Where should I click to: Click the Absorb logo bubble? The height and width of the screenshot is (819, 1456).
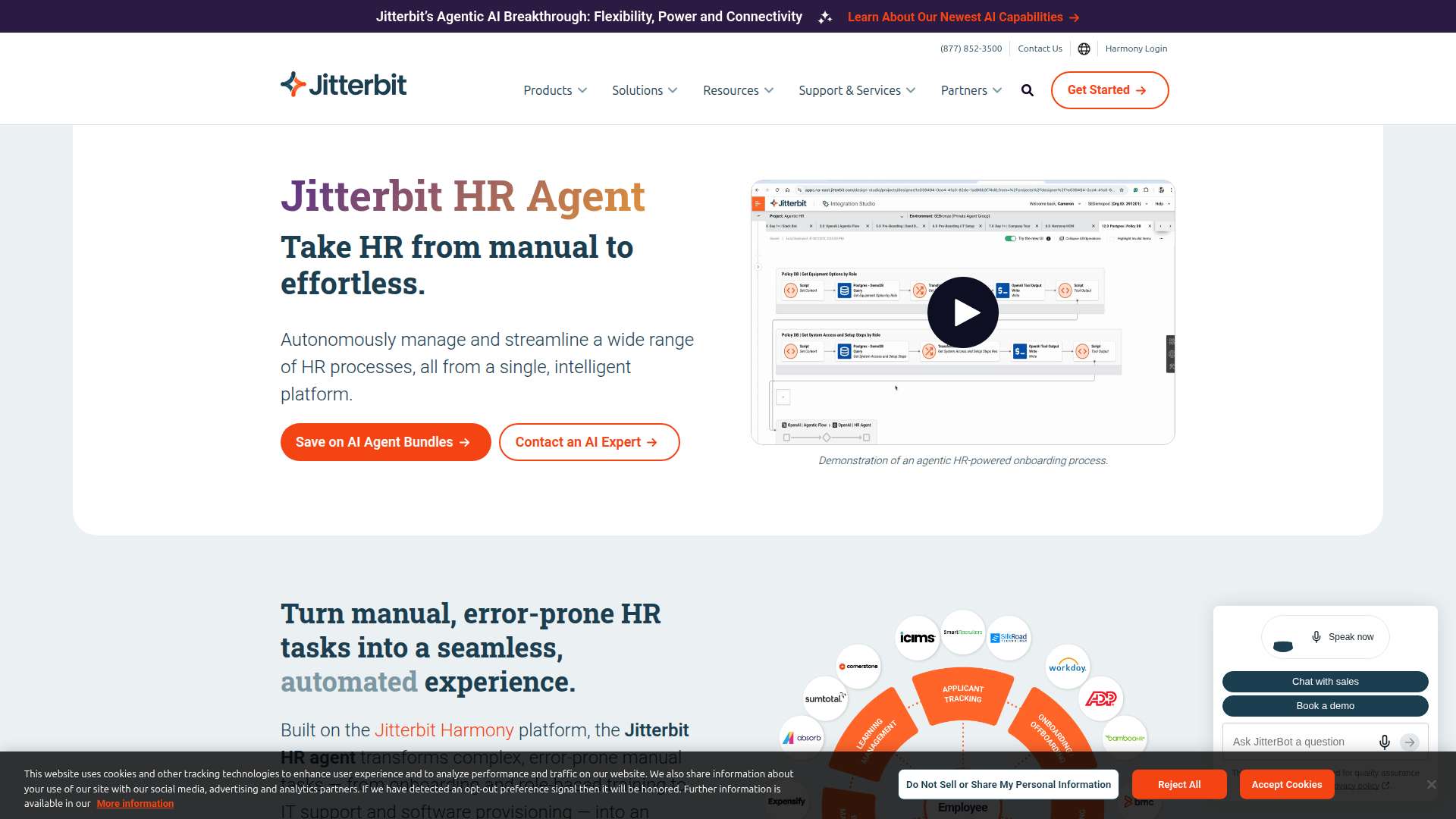pyautogui.click(x=802, y=738)
